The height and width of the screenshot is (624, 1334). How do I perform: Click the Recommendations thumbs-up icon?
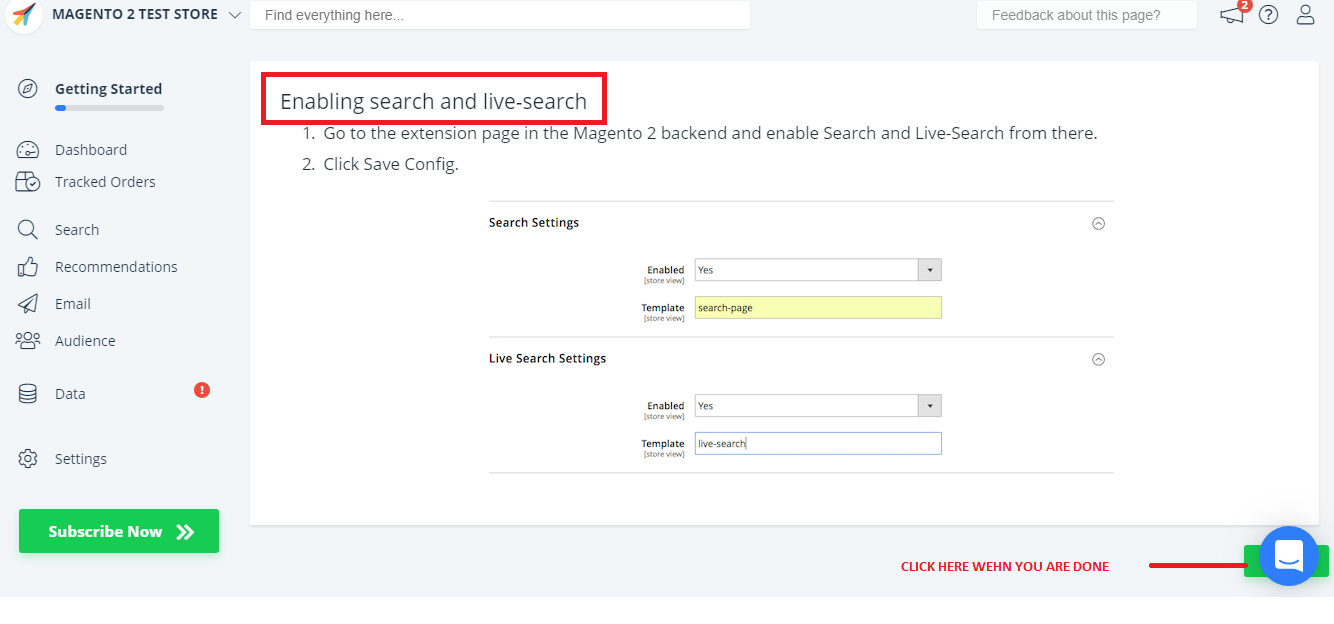coord(28,267)
